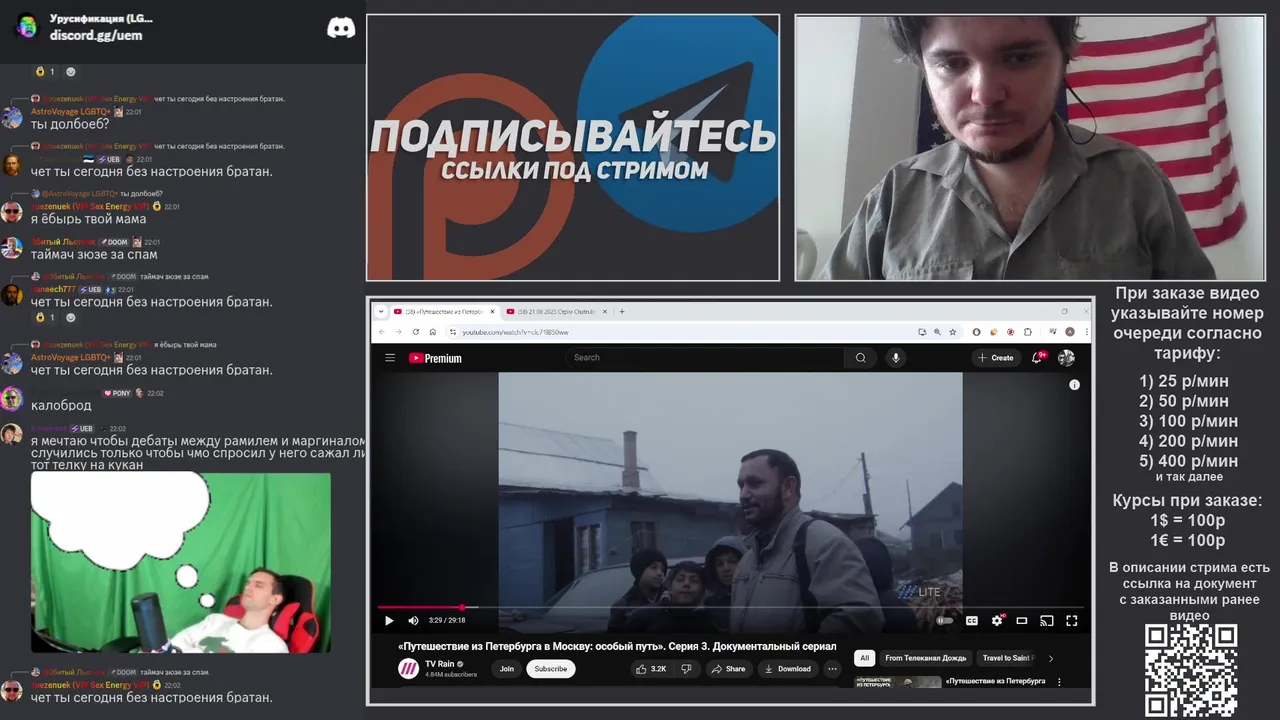Click the "калоброд" chat message
This screenshot has height=720, width=1280.
(61, 405)
